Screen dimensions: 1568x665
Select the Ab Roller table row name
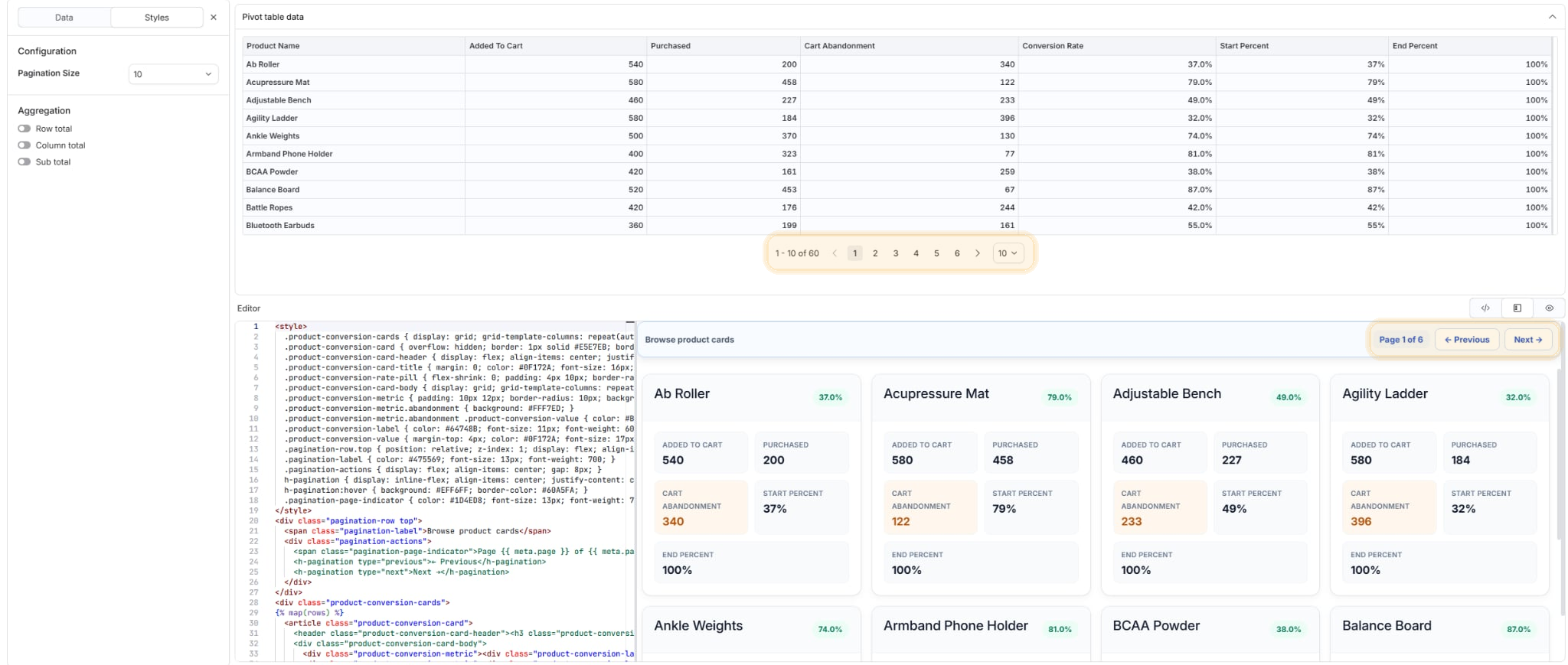(263, 64)
